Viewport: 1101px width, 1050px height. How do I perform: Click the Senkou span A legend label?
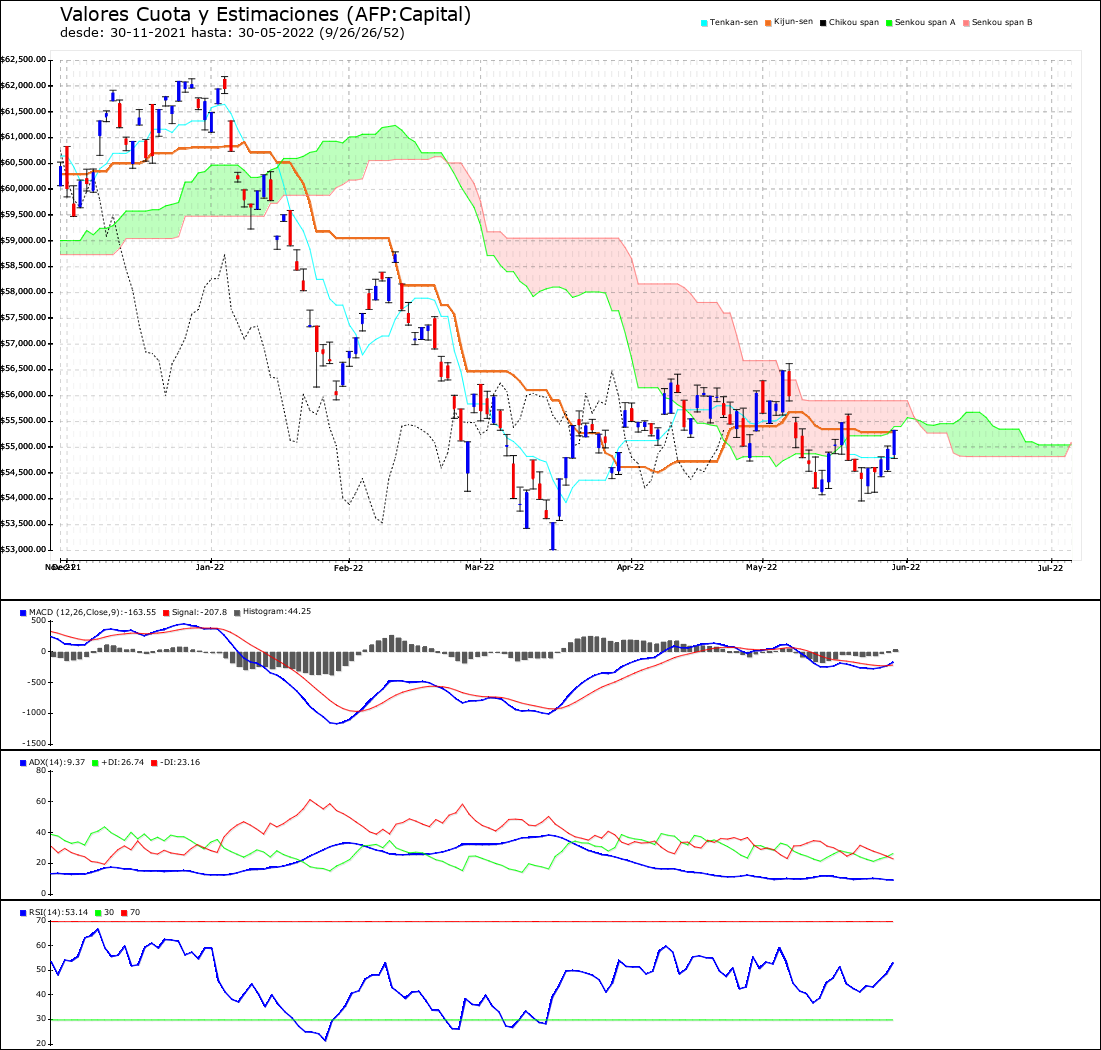[925, 22]
